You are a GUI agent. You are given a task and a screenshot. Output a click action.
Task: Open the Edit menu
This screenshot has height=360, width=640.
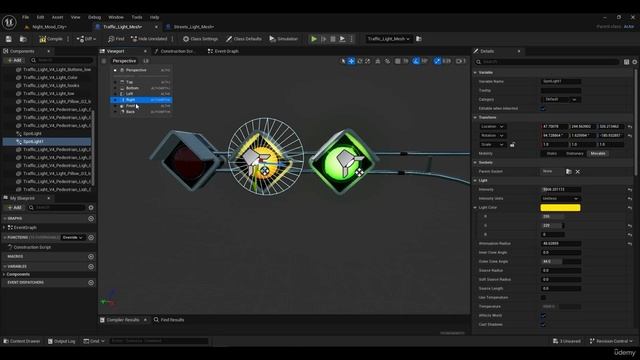40,17
